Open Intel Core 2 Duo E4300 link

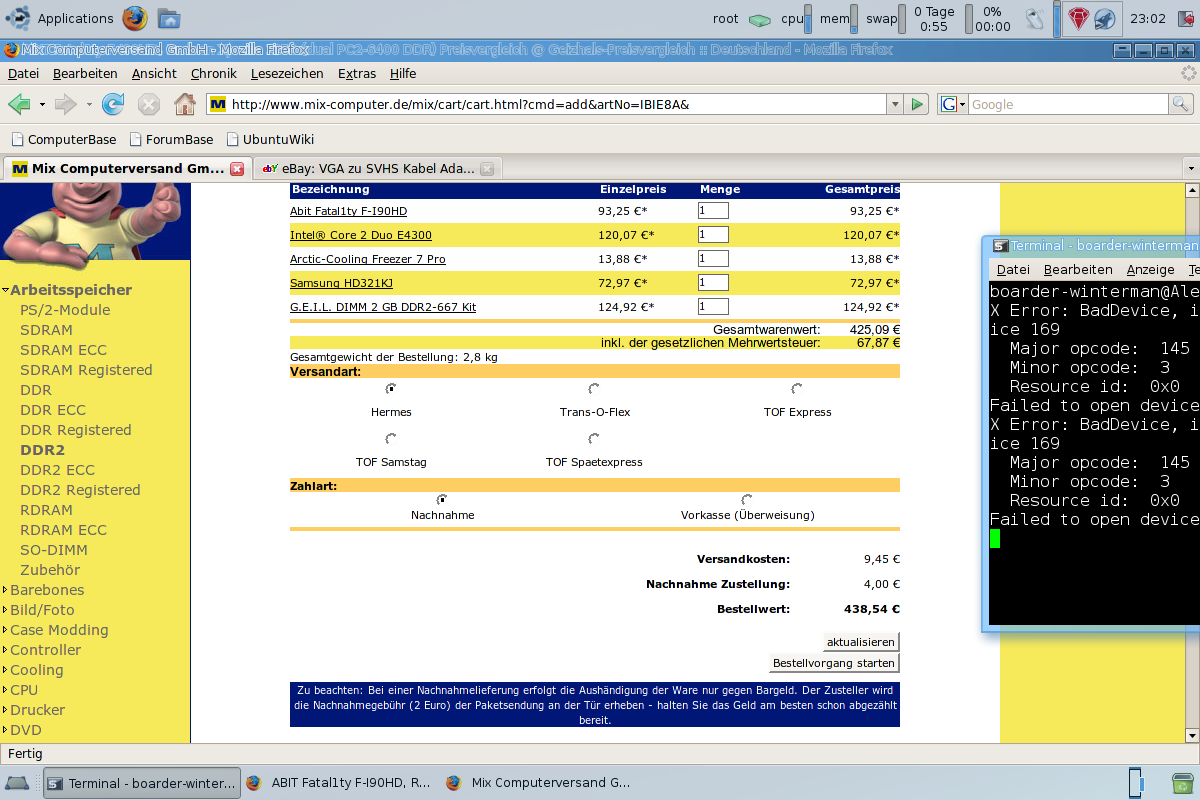pyautogui.click(x=361, y=235)
